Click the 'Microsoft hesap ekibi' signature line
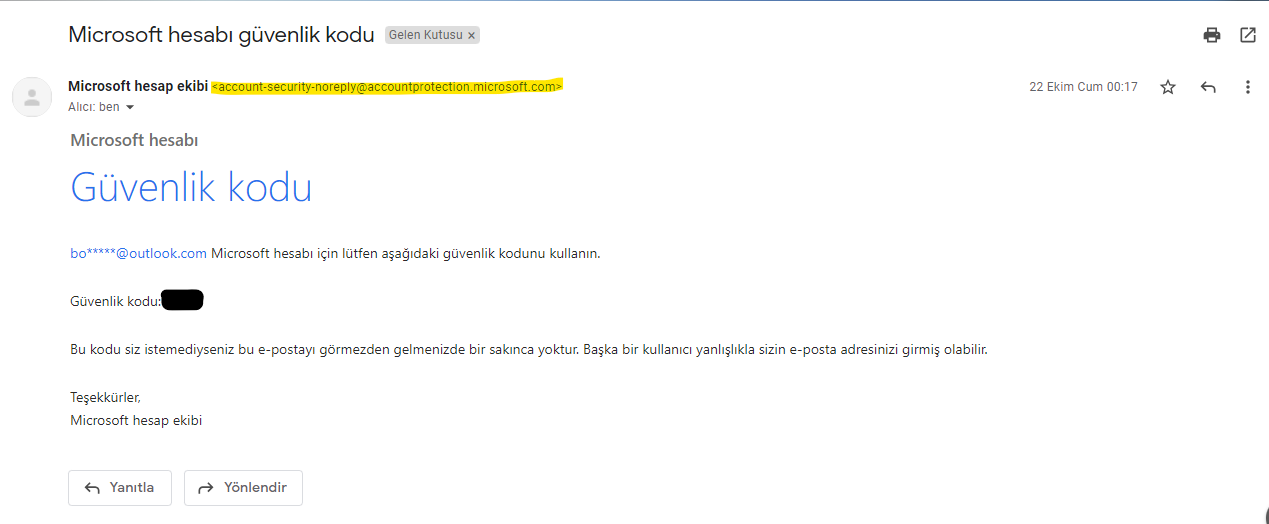This screenshot has width=1269, height=524. pos(136,420)
